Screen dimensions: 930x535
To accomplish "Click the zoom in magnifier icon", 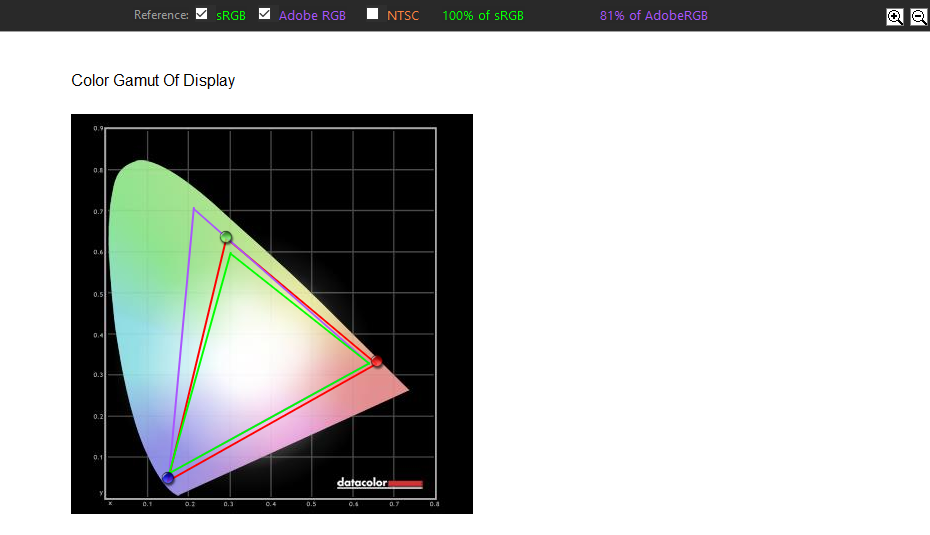I will coord(895,16).
